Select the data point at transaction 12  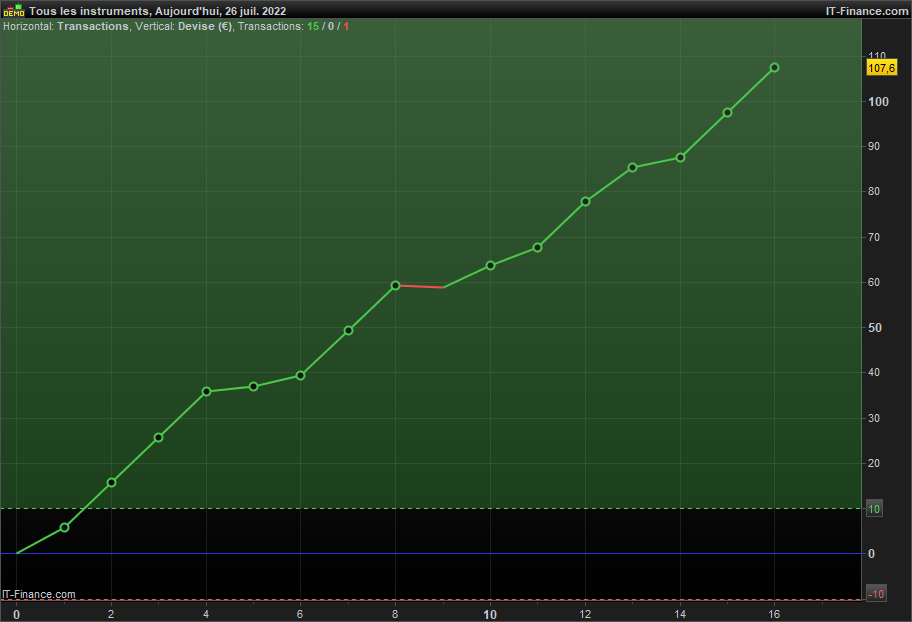585,201
